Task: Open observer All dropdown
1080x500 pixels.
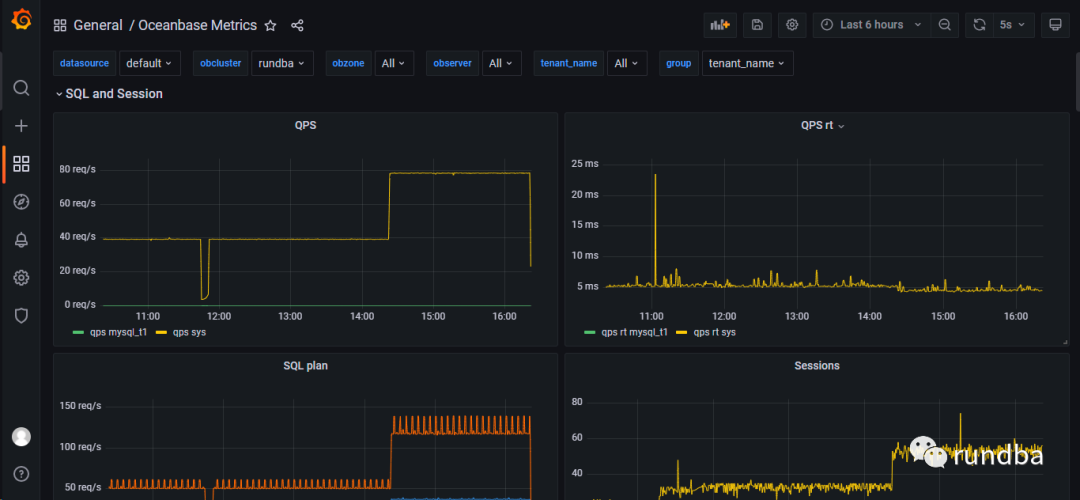Action: (x=501, y=63)
